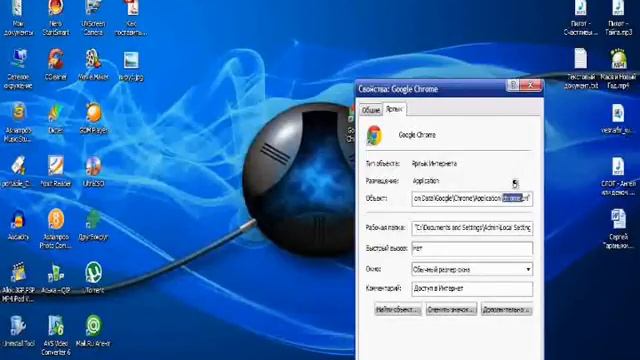Click the Найти объект button
Viewport: 640px width, 360px height.
point(398,309)
